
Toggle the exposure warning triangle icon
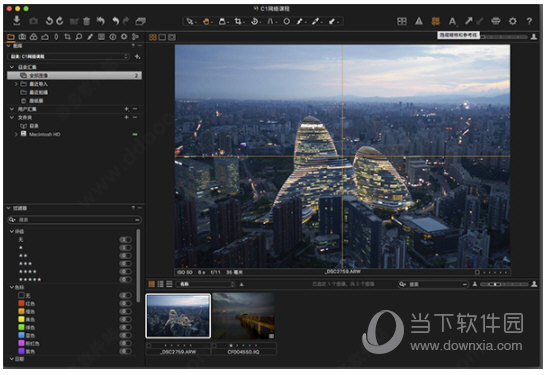pos(419,21)
